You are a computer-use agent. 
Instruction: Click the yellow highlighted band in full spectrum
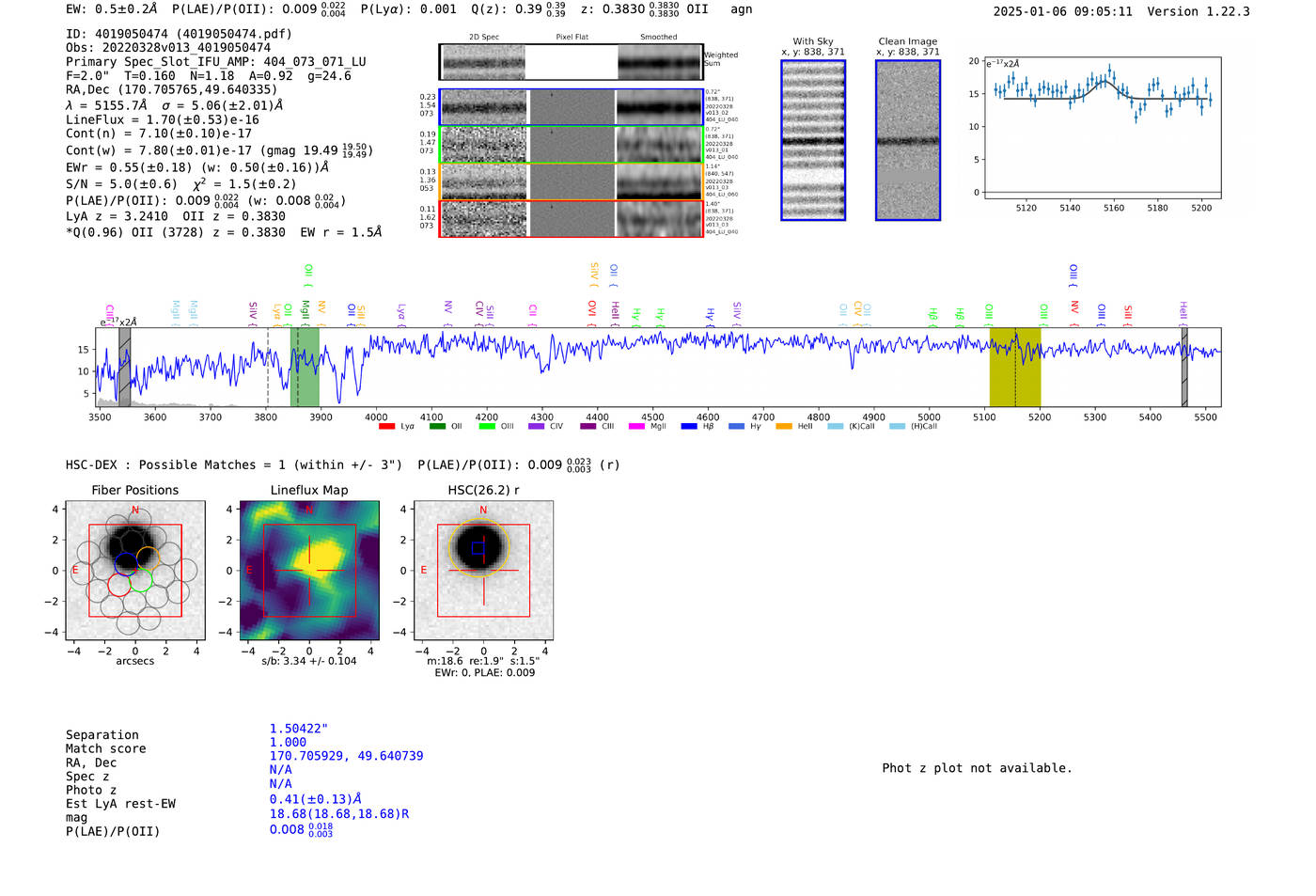click(x=1015, y=367)
